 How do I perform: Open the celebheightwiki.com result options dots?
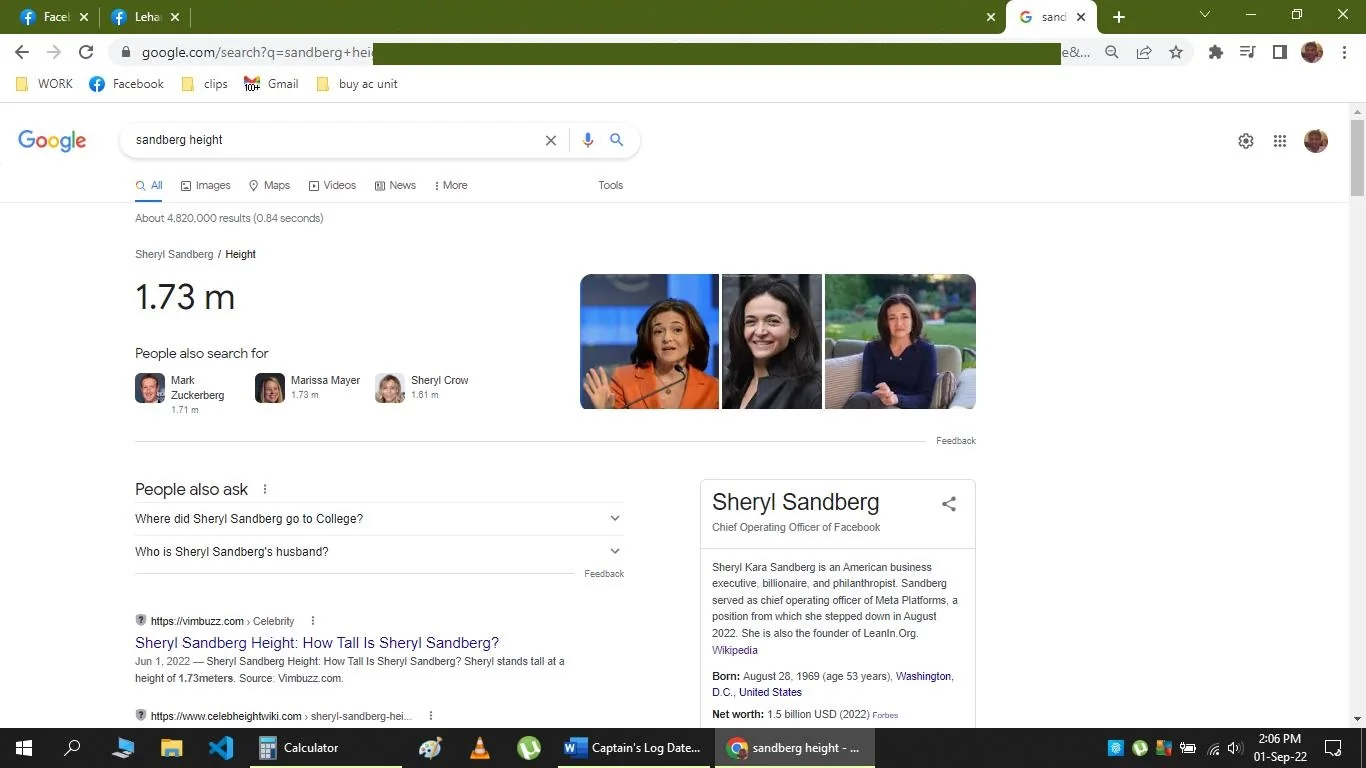click(431, 716)
